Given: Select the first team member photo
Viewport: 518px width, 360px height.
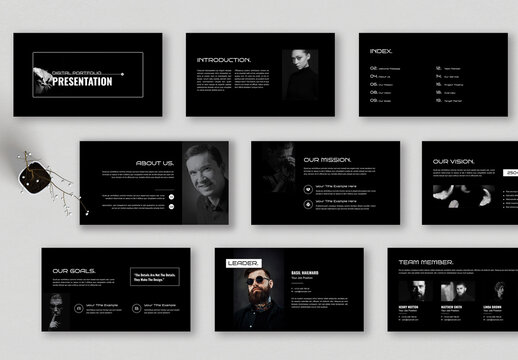Looking at the screenshot, I should tap(416, 291).
